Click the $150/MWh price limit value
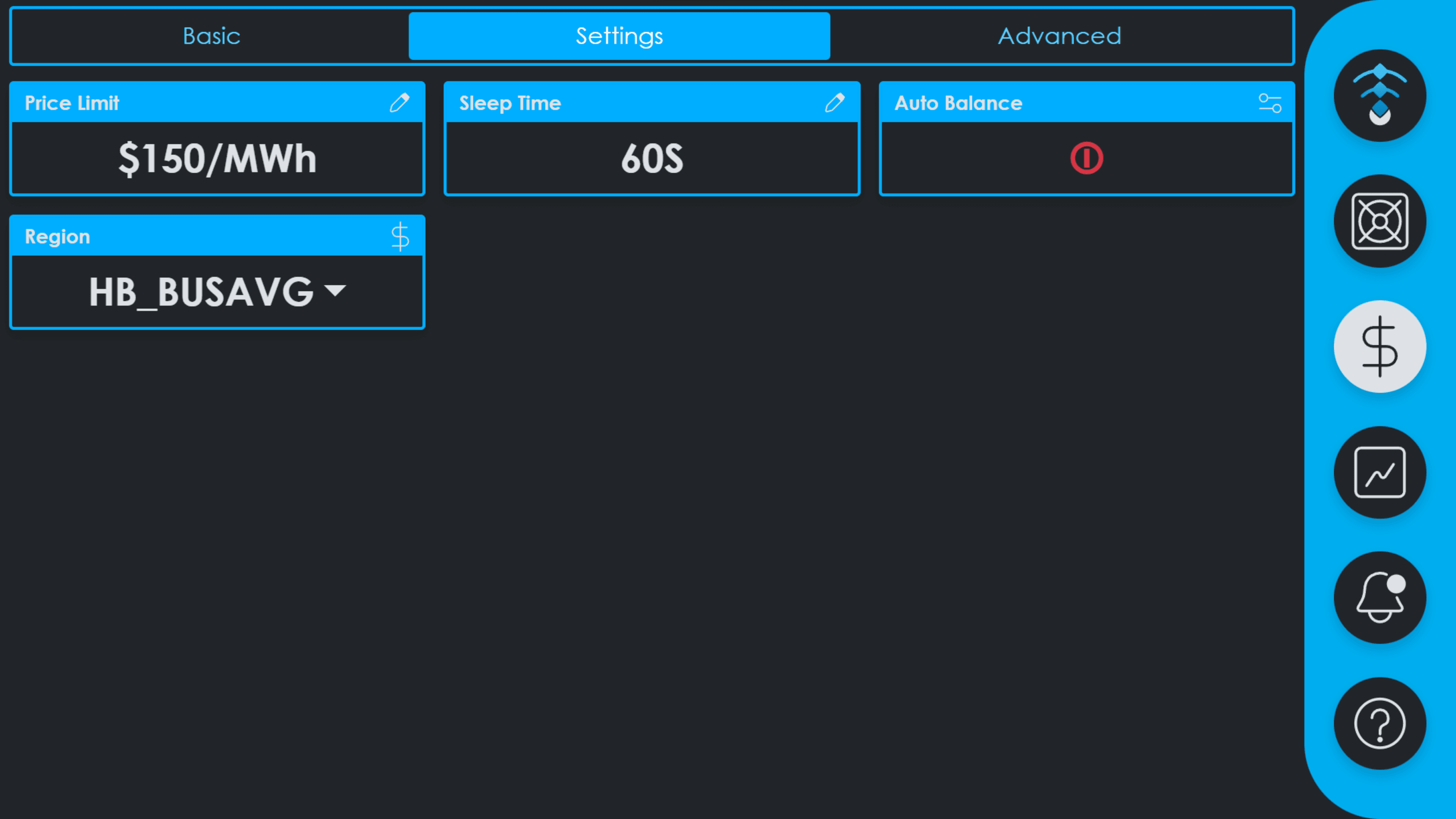Image resolution: width=1456 pixels, height=819 pixels. 217,159
